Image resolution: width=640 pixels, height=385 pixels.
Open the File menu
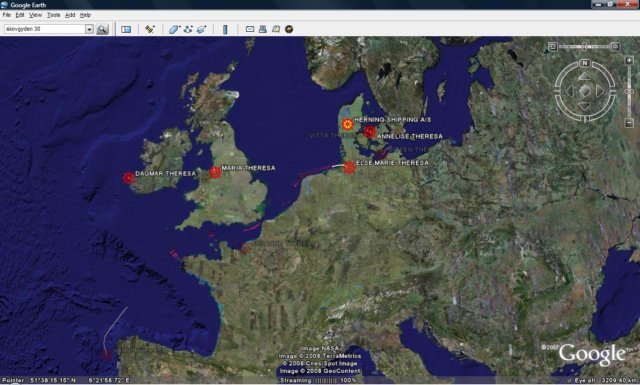(x=7, y=15)
